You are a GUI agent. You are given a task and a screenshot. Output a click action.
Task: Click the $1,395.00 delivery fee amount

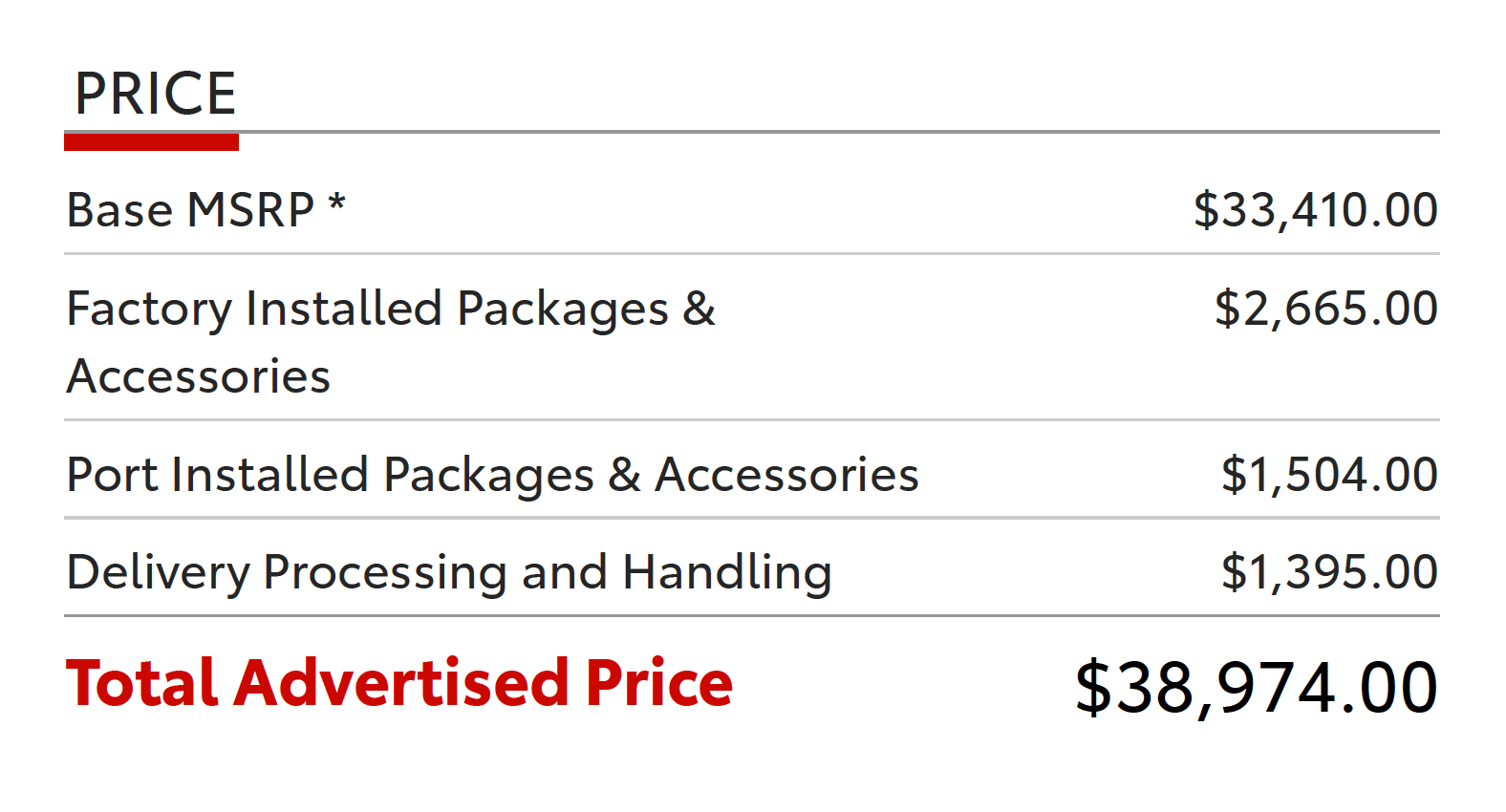pos(1329,573)
